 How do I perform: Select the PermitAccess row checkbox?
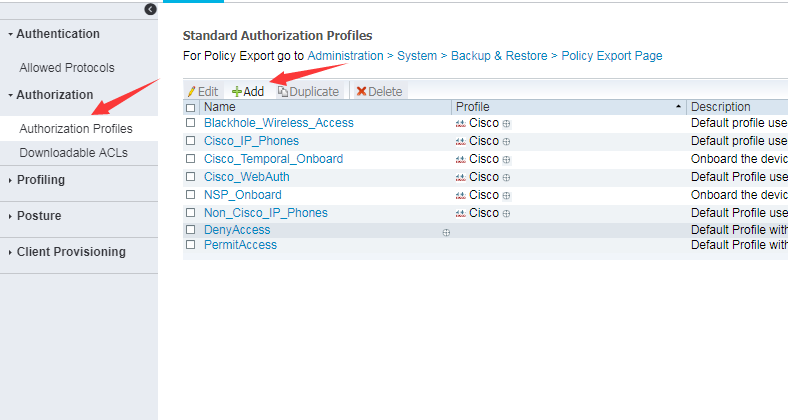(x=191, y=245)
